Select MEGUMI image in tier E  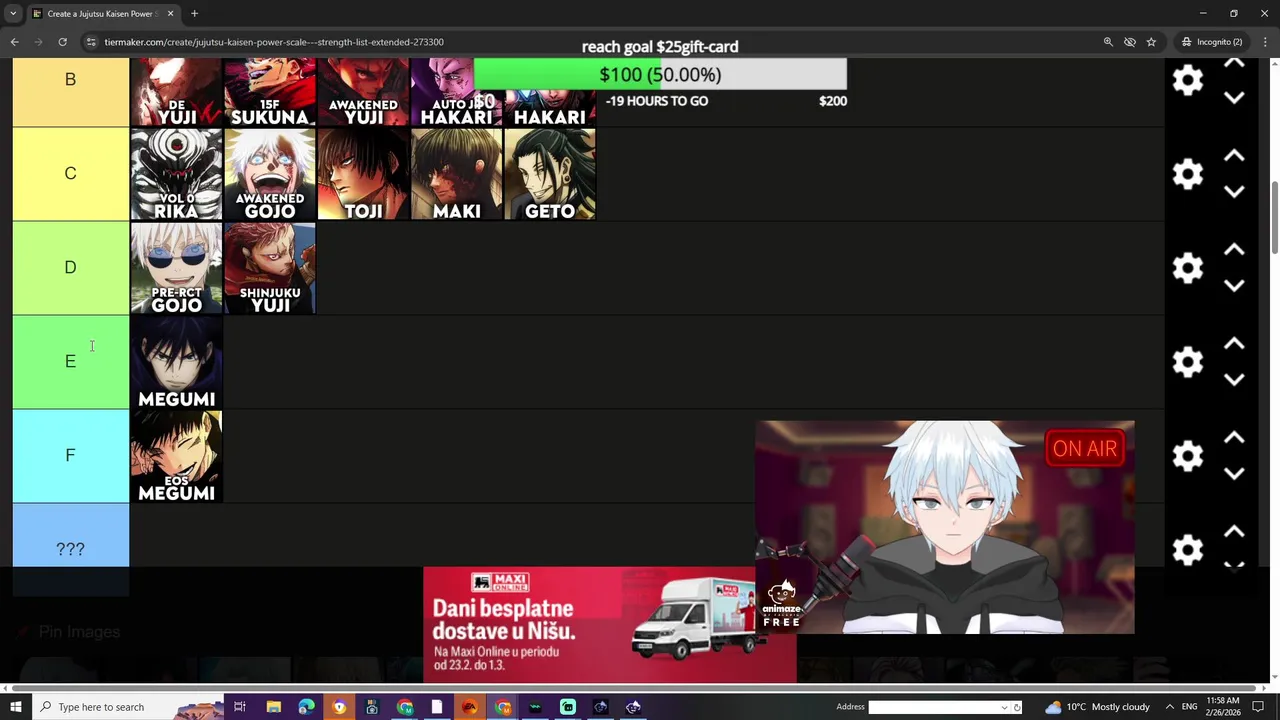(176, 362)
